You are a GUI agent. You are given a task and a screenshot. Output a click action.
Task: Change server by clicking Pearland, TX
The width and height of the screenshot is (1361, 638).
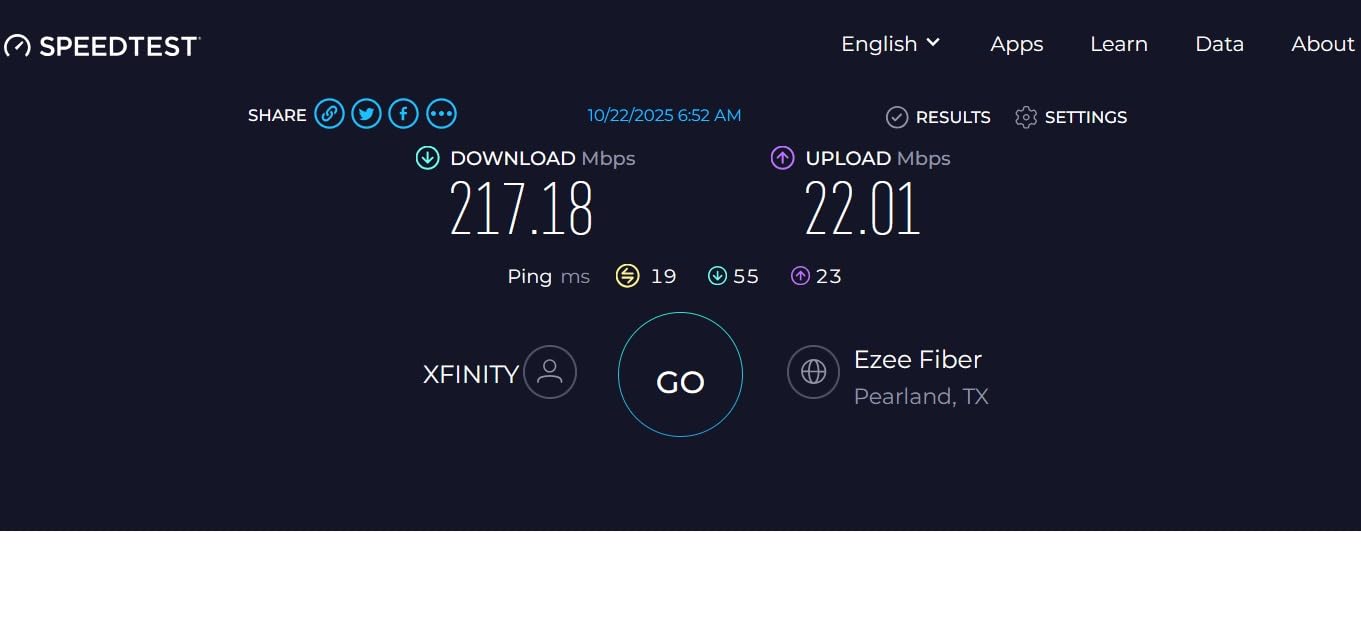point(920,396)
